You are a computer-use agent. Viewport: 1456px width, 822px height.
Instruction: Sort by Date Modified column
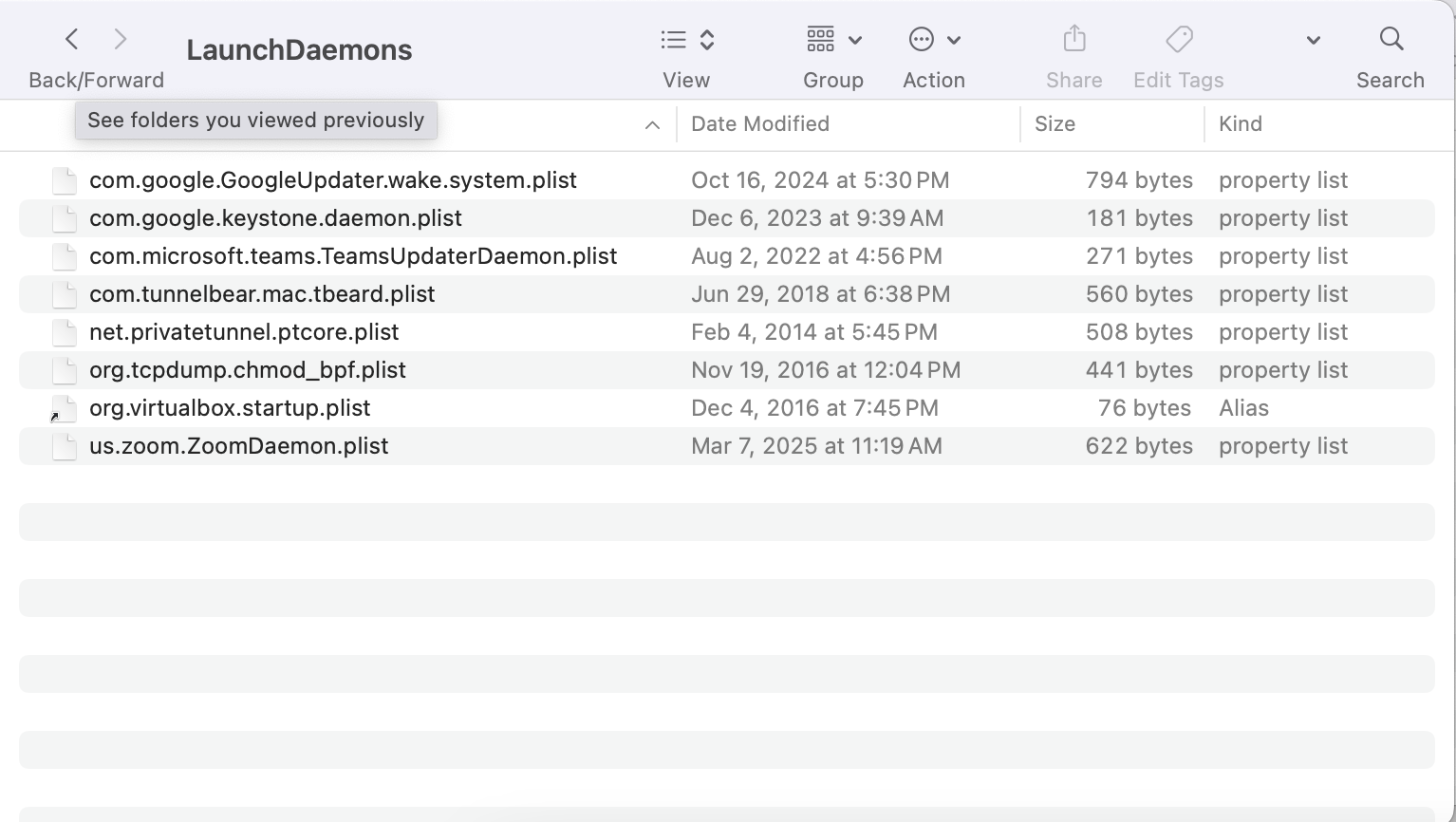coord(760,124)
